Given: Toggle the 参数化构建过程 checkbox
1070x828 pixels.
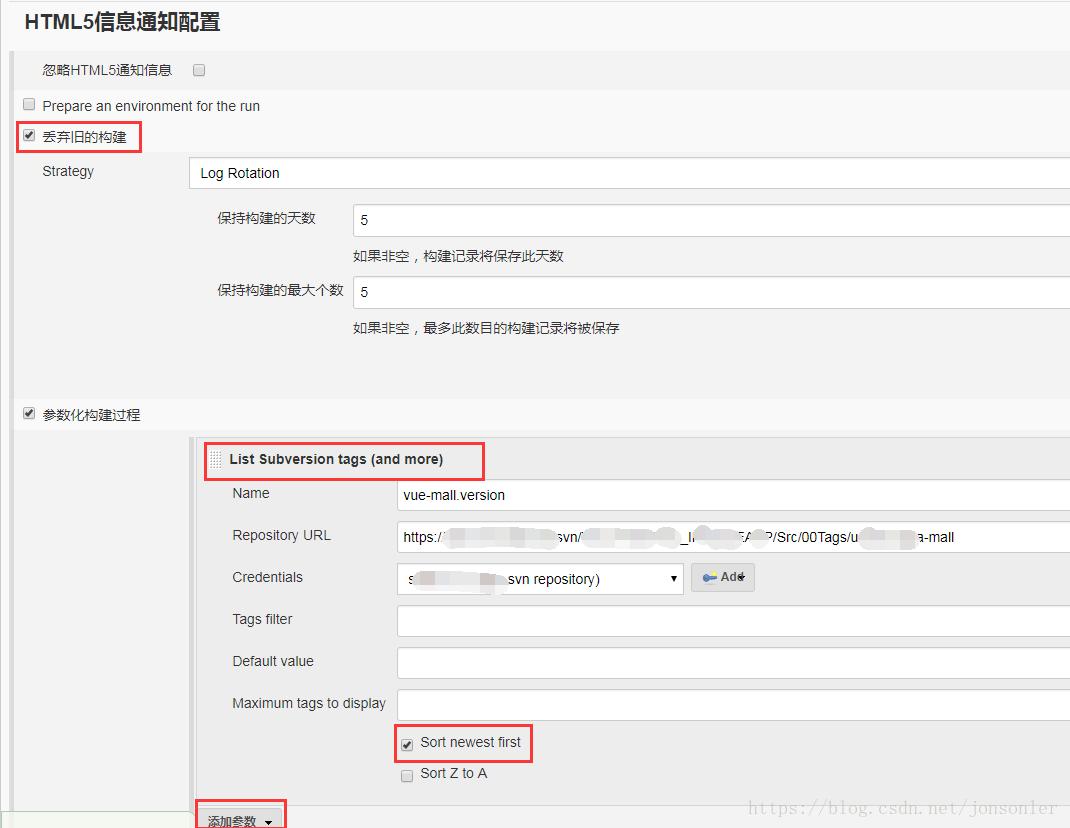Looking at the screenshot, I should tap(29, 413).
